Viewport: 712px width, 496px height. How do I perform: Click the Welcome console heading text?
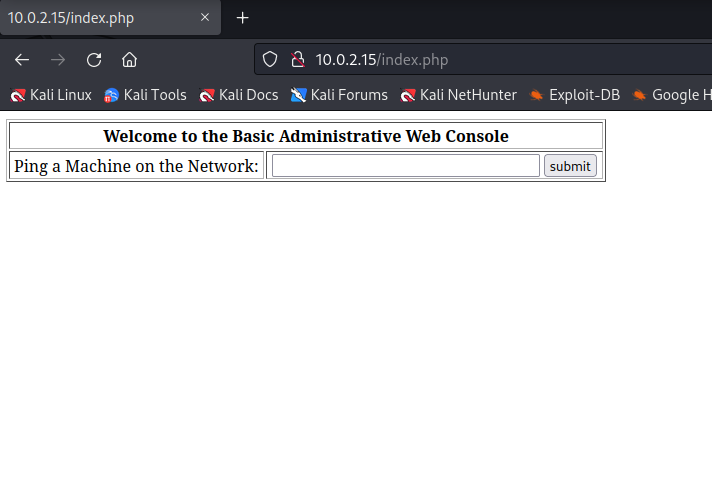click(306, 136)
